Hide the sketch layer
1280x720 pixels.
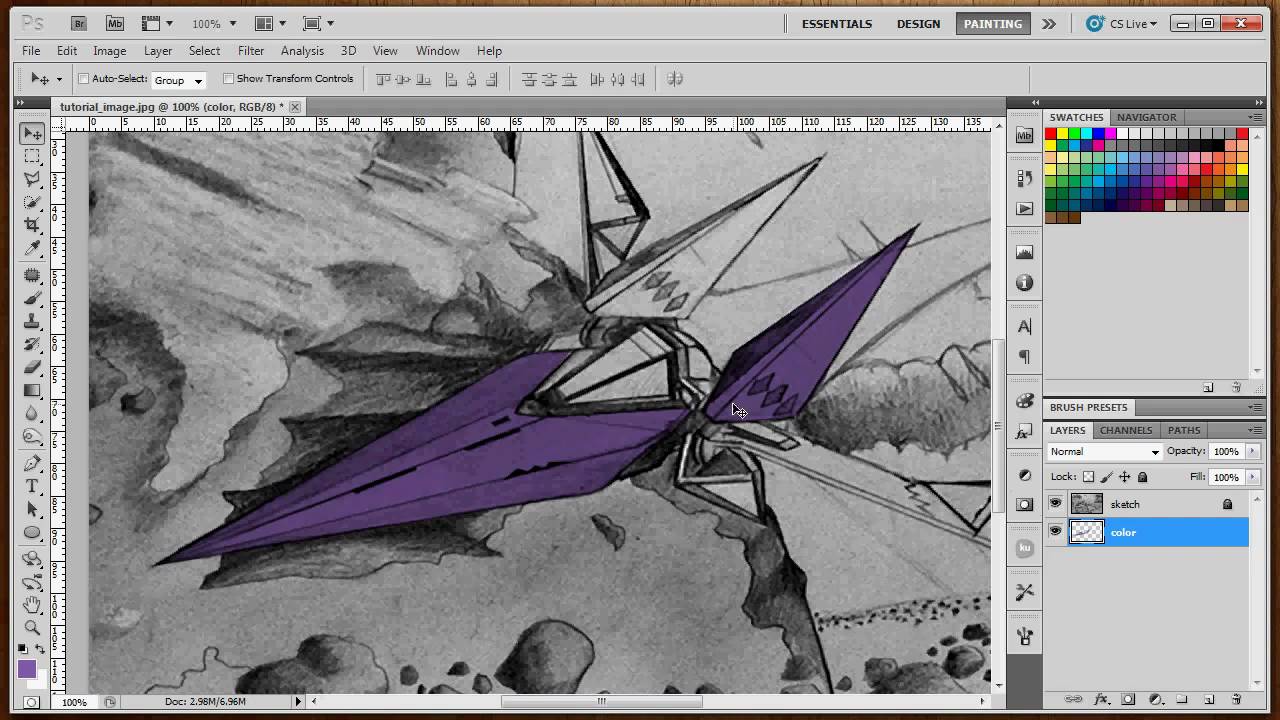tap(1055, 504)
